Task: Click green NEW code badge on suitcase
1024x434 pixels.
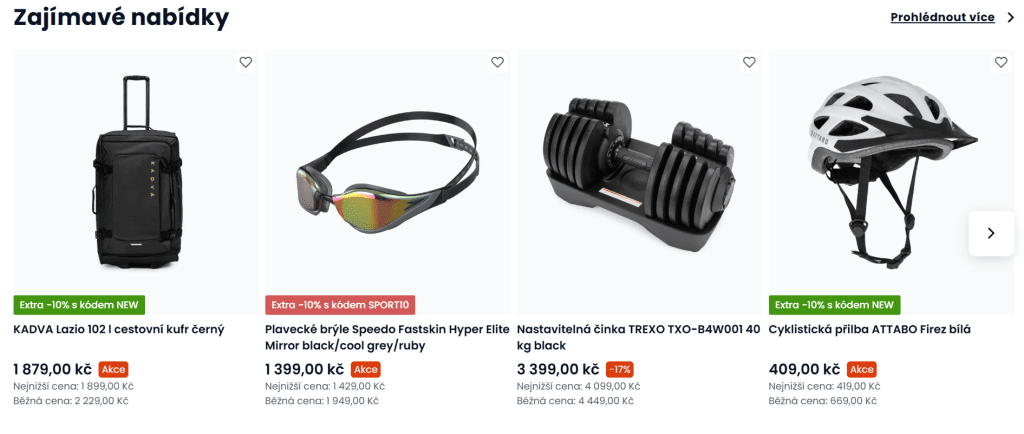Action: click(80, 305)
